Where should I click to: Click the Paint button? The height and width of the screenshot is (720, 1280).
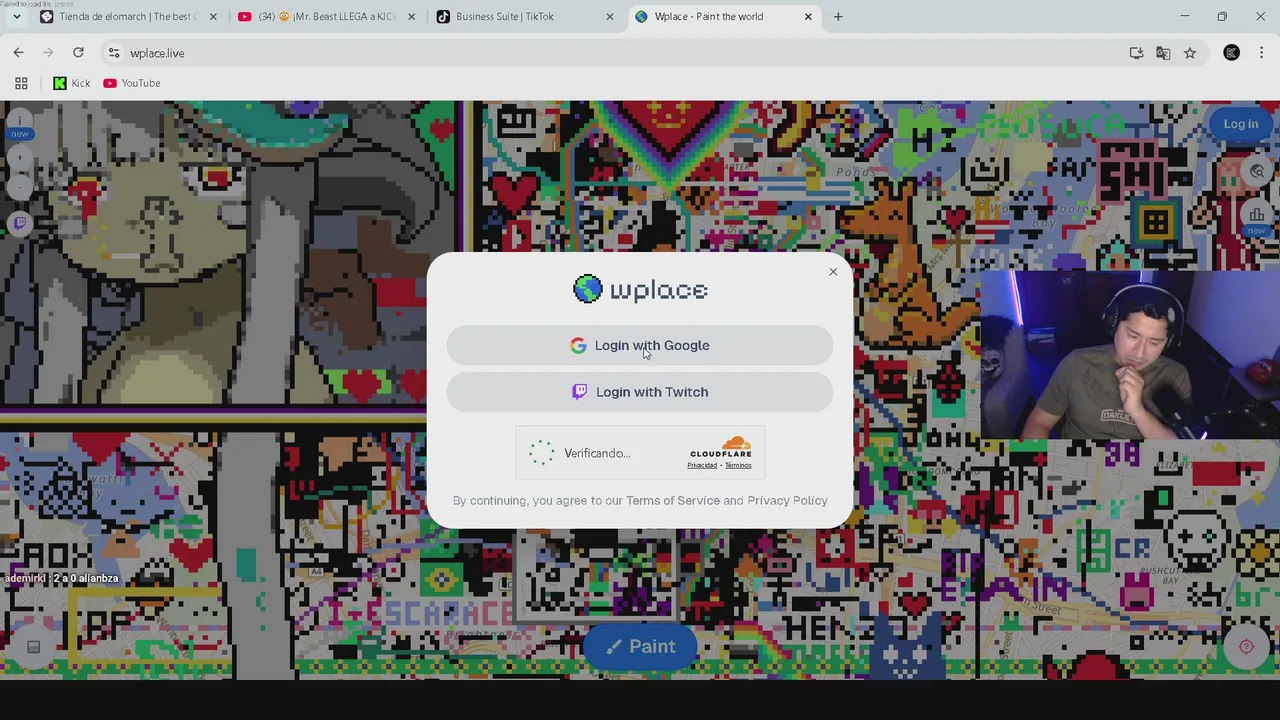[640, 646]
